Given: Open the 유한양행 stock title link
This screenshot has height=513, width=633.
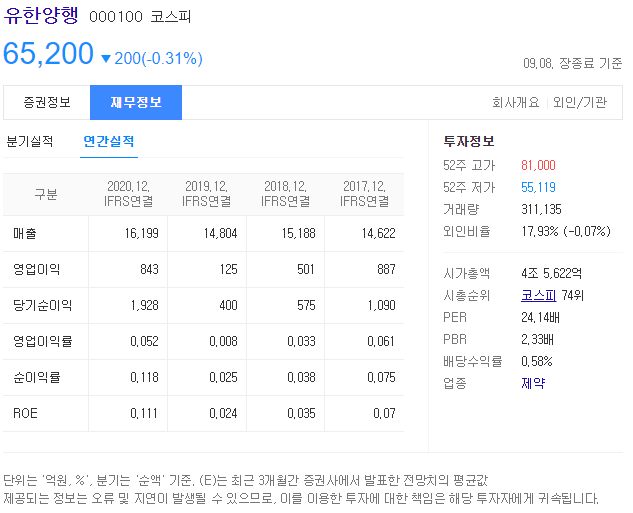Looking at the screenshot, I should 41,16.
